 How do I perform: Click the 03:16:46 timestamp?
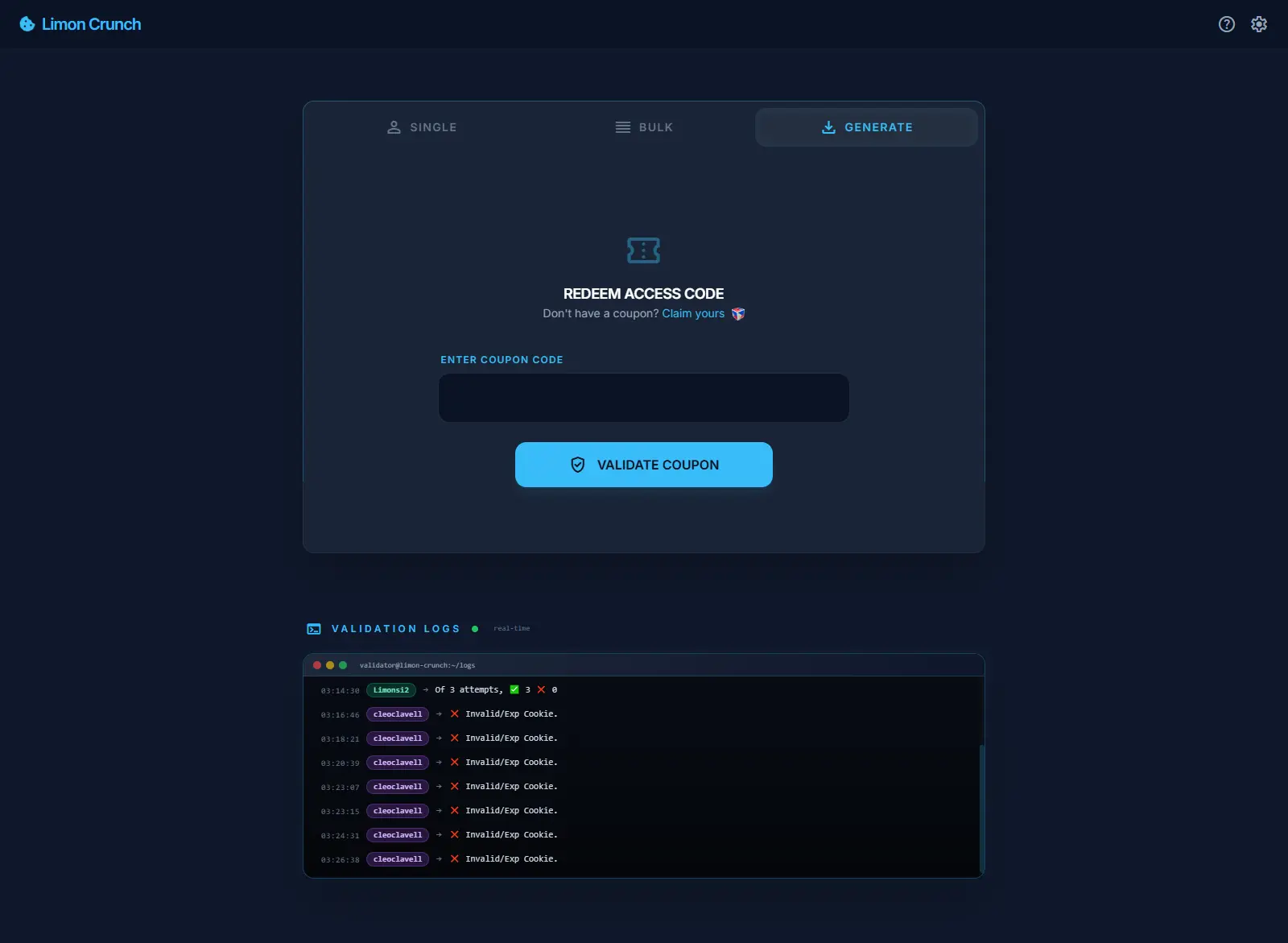pos(341,715)
